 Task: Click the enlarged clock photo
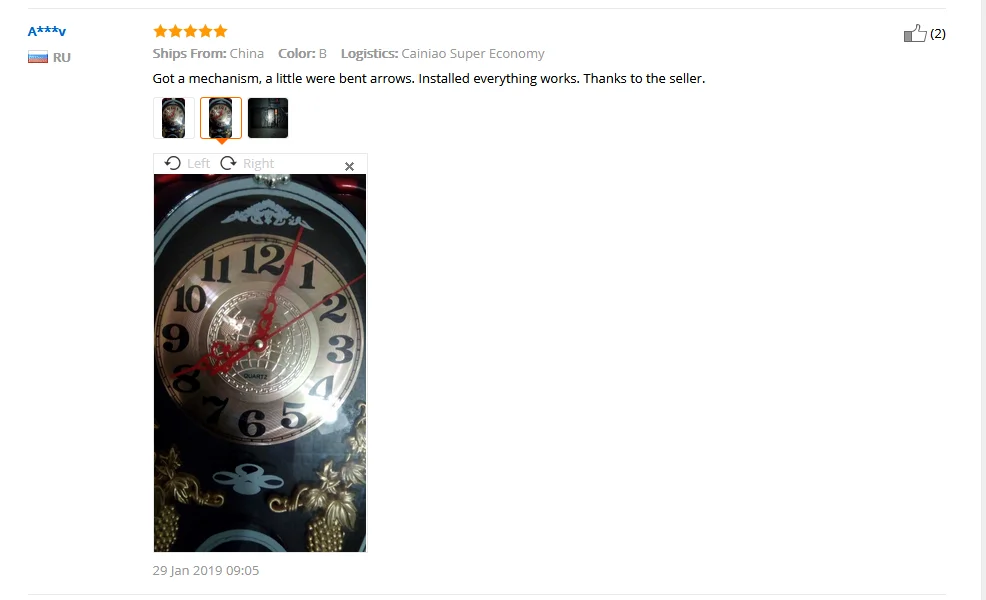260,363
